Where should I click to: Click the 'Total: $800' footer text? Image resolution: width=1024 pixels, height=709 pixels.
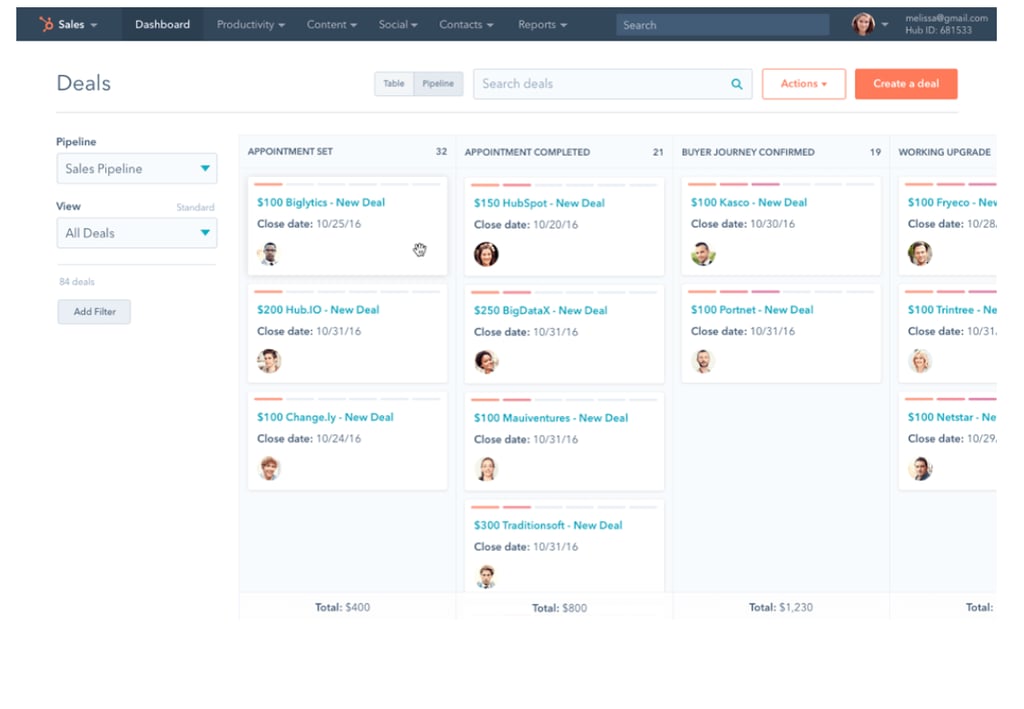[x=559, y=608]
